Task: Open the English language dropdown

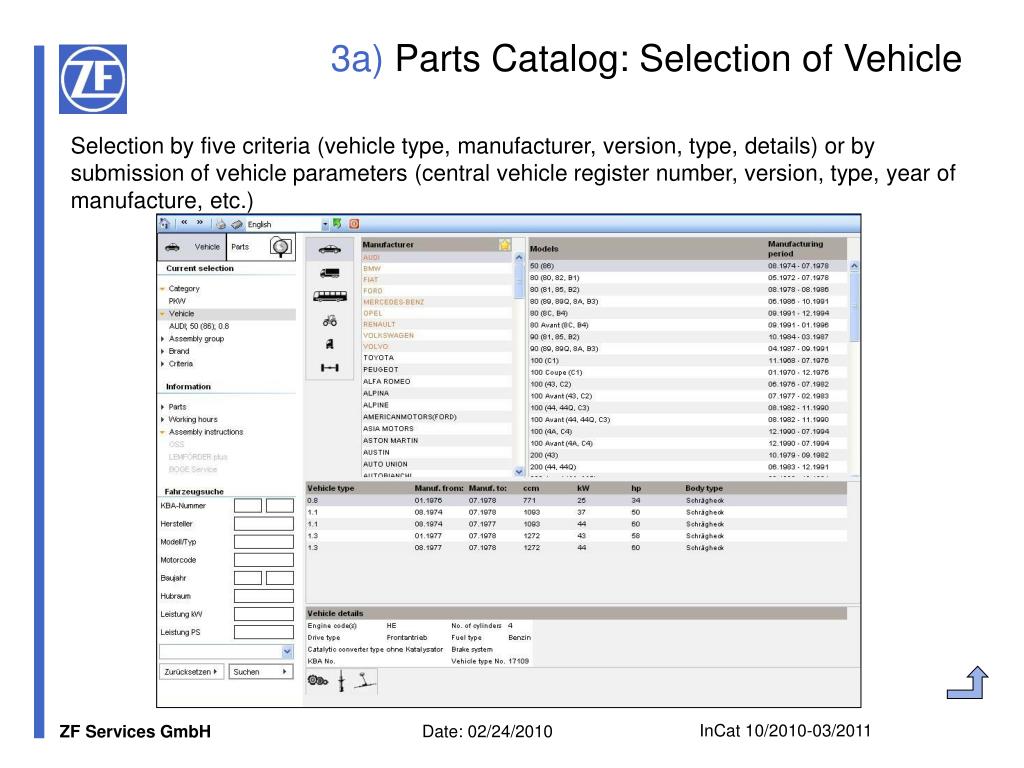Action: click(325, 225)
